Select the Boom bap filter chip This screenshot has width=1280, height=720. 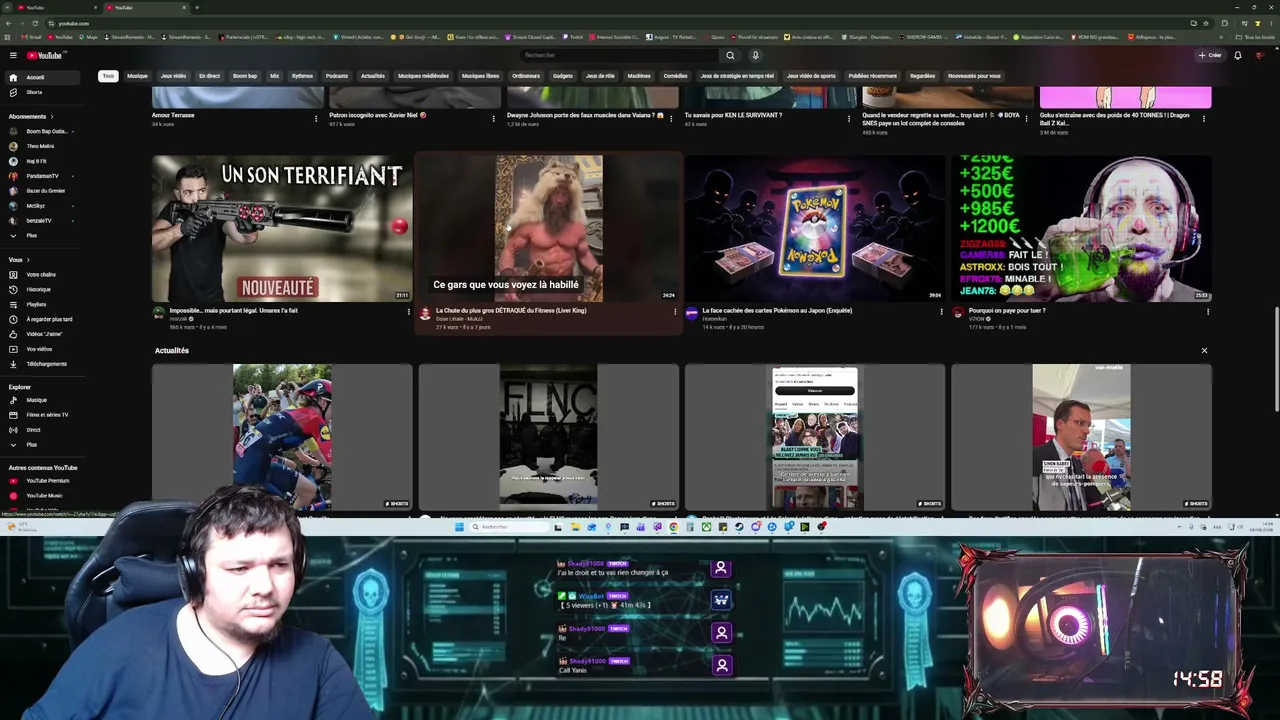point(245,76)
